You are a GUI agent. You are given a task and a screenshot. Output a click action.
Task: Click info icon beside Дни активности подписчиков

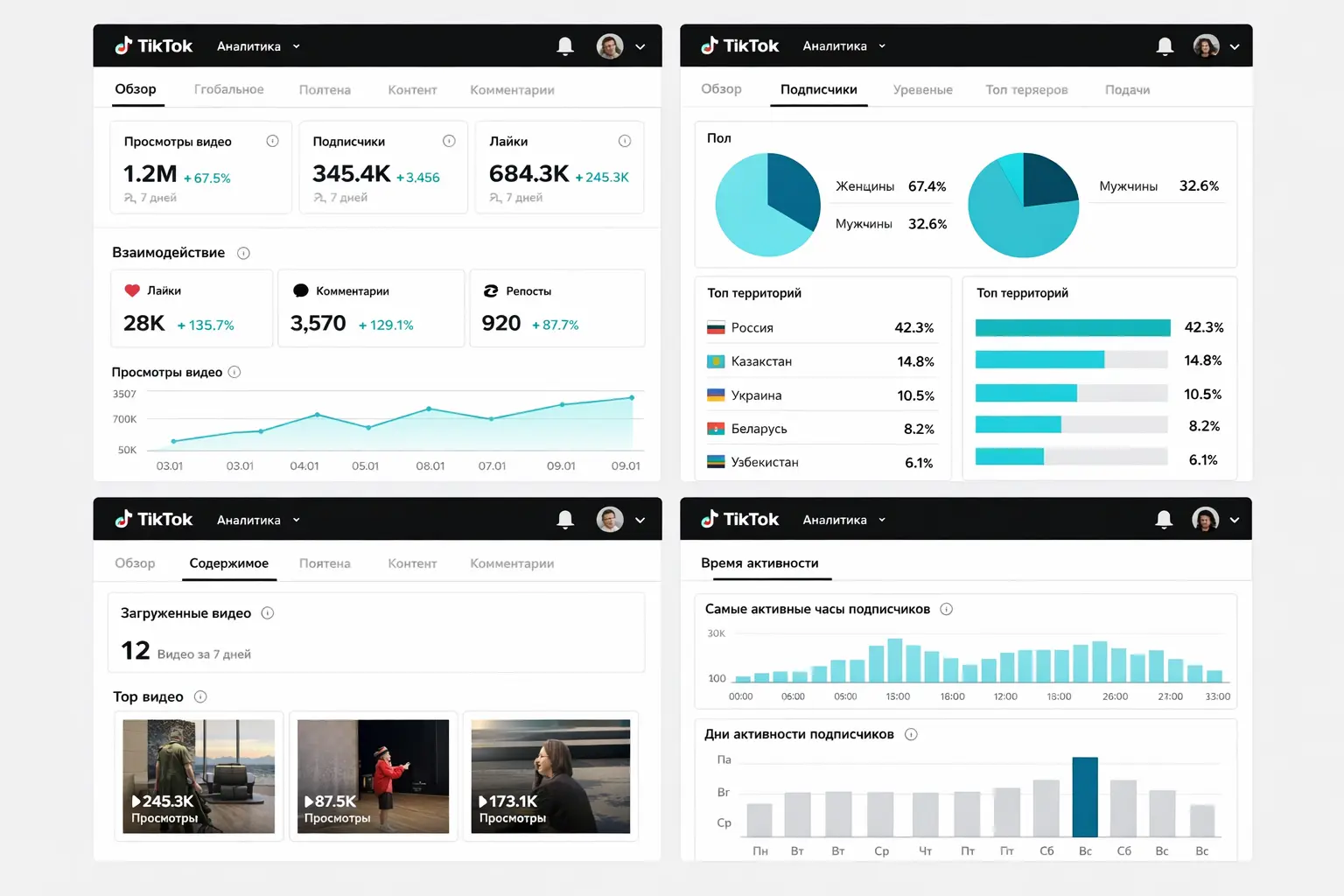[911, 734]
